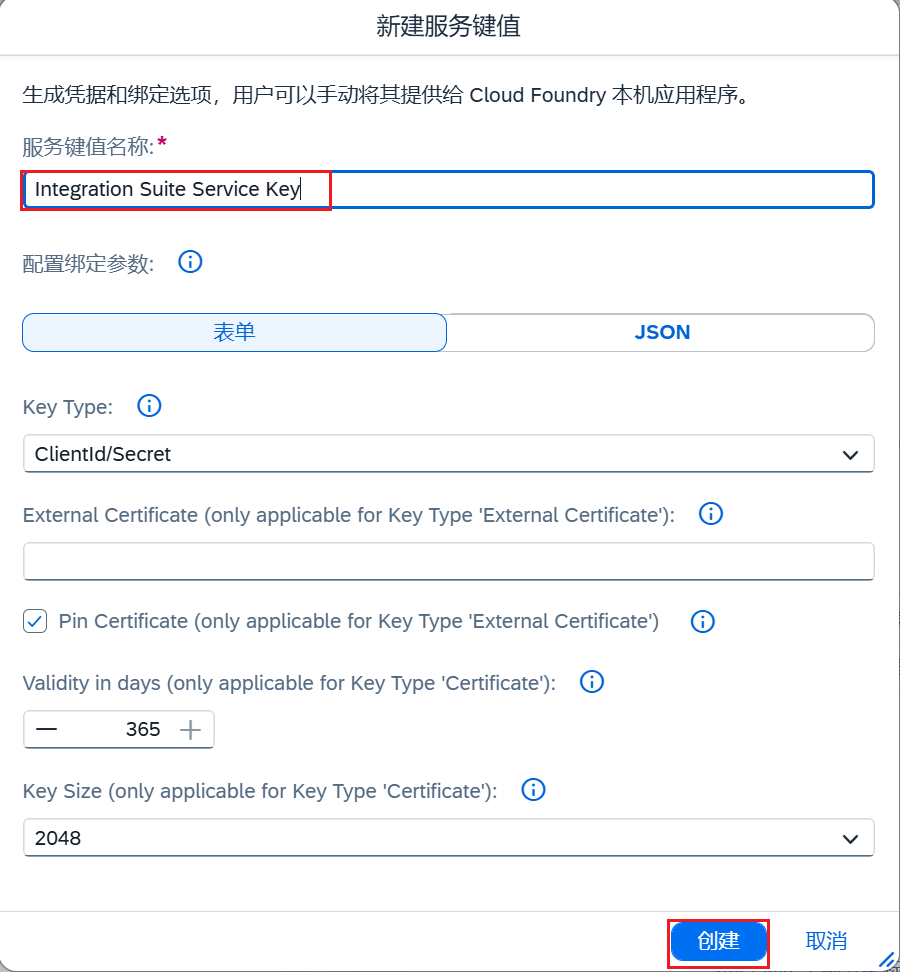Click Key Type dropdown chevron arrow
900x972 pixels.
coord(850,455)
